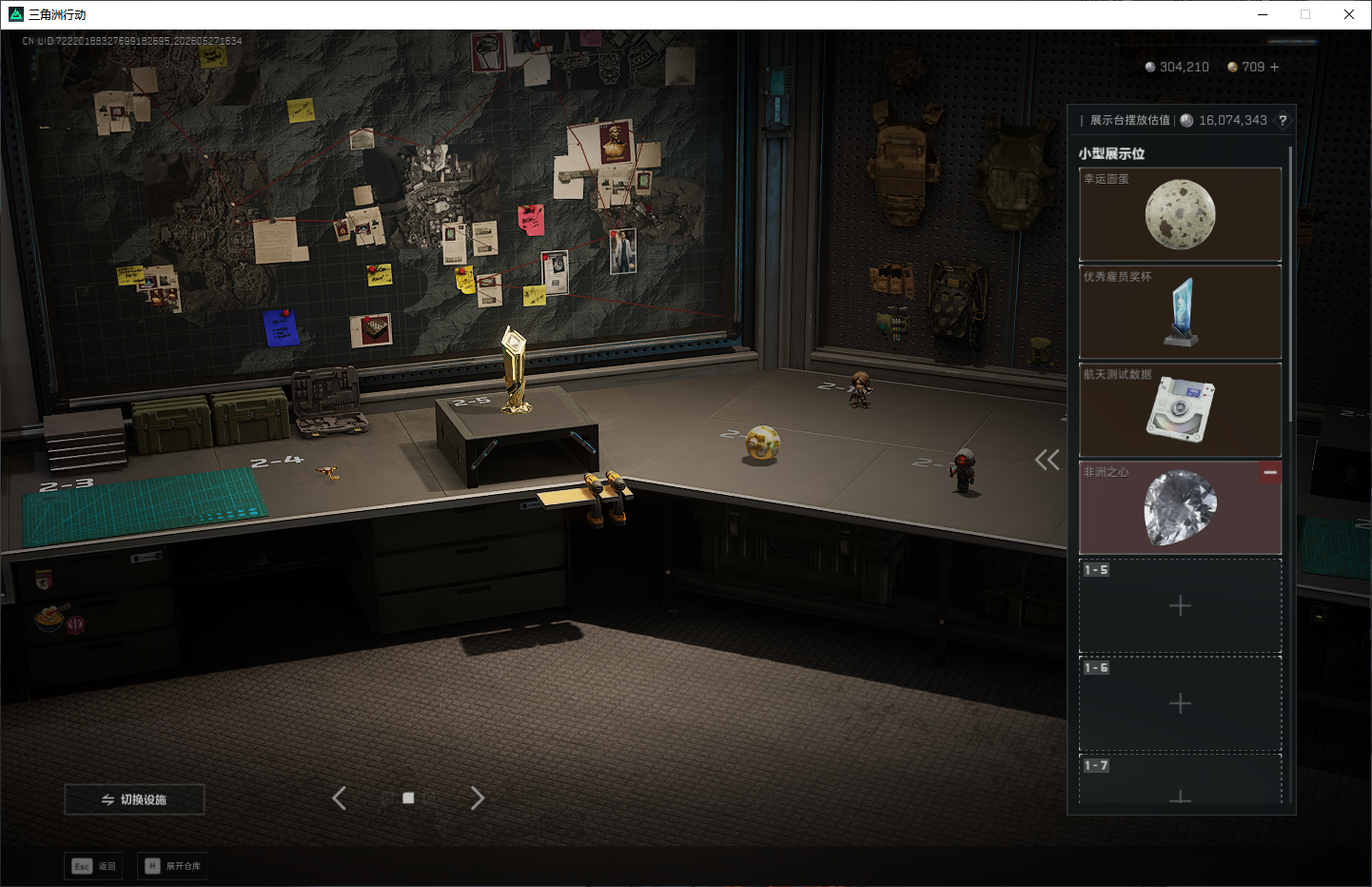Select the 航天测试数据 display slot

[x=1180, y=410]
